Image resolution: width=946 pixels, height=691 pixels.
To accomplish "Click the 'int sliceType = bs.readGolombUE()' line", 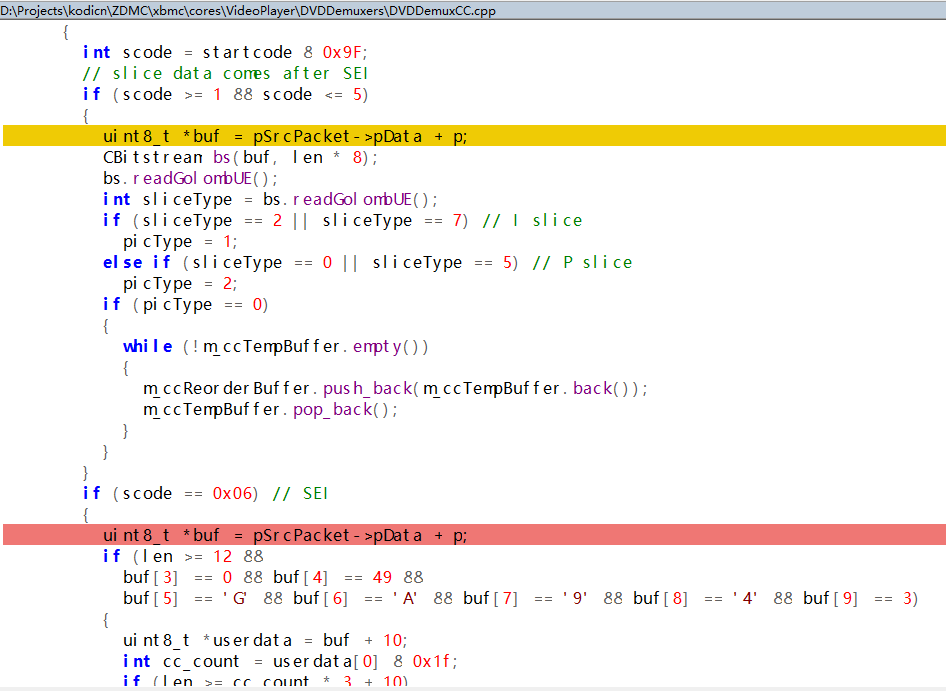I will [270, 199].
